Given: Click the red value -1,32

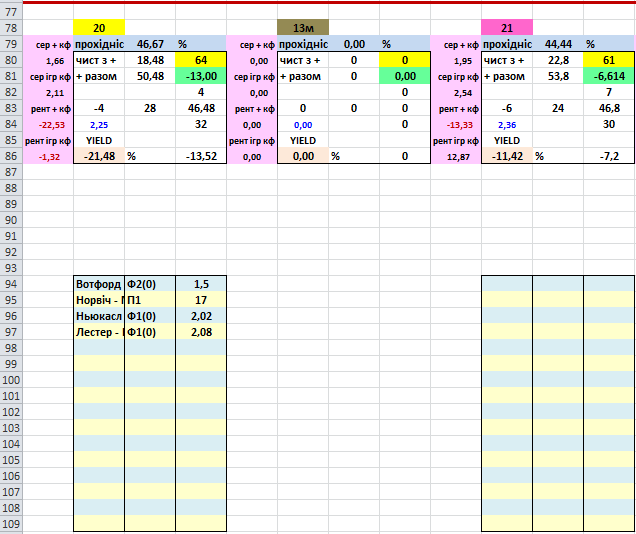Looking at the screenshot, I should tap(48, 157).
